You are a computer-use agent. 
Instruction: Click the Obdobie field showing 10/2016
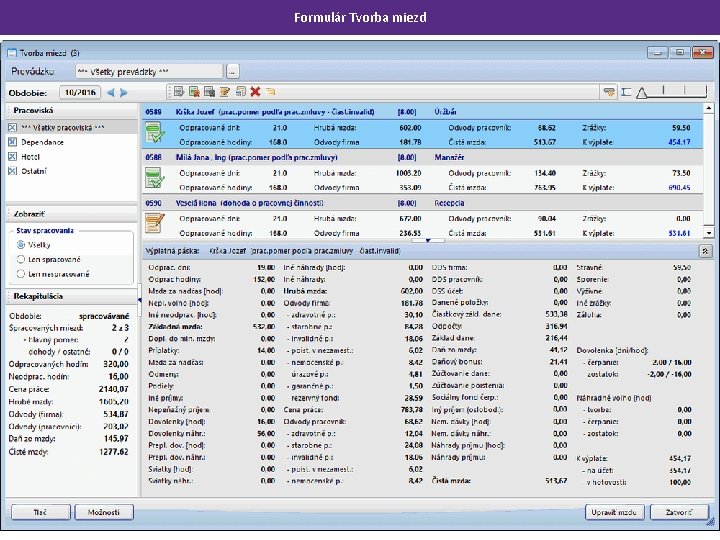pos(80,92)
